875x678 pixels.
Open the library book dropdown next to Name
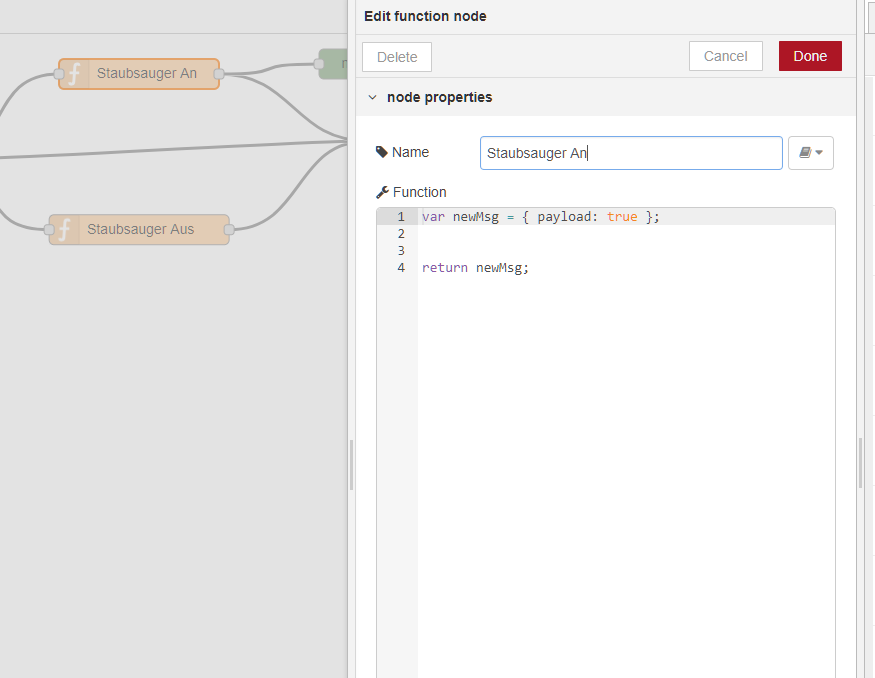click(811, 153)
